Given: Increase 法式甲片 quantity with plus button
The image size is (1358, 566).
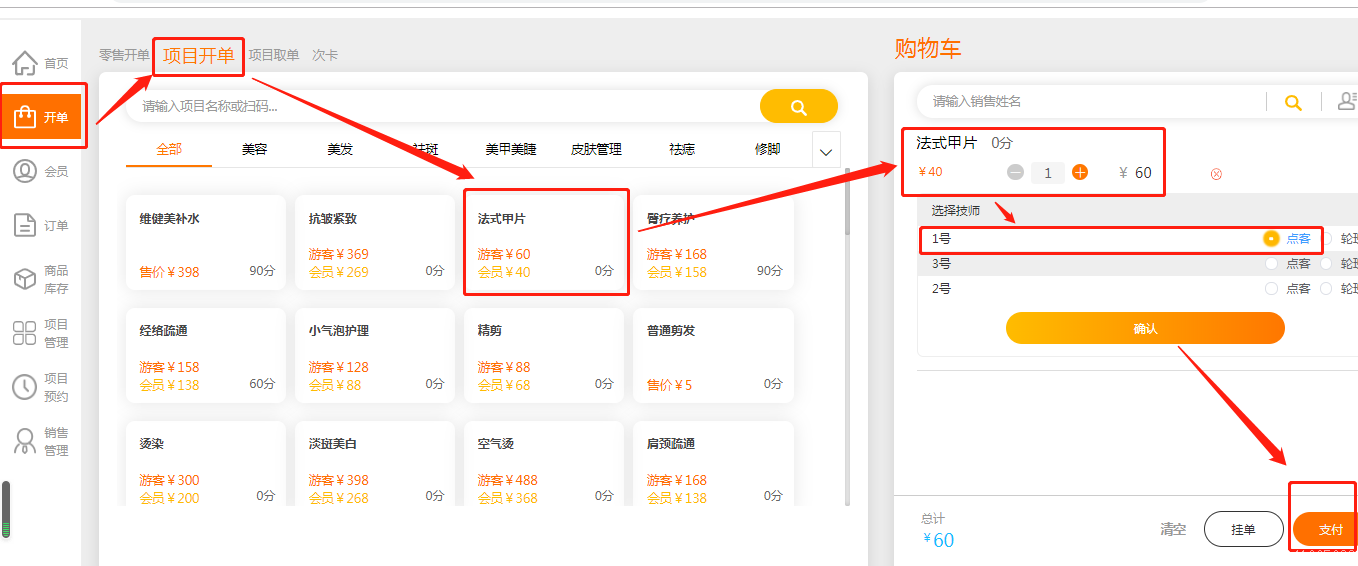Looking at the screenshot, I should pos(1080,172).
